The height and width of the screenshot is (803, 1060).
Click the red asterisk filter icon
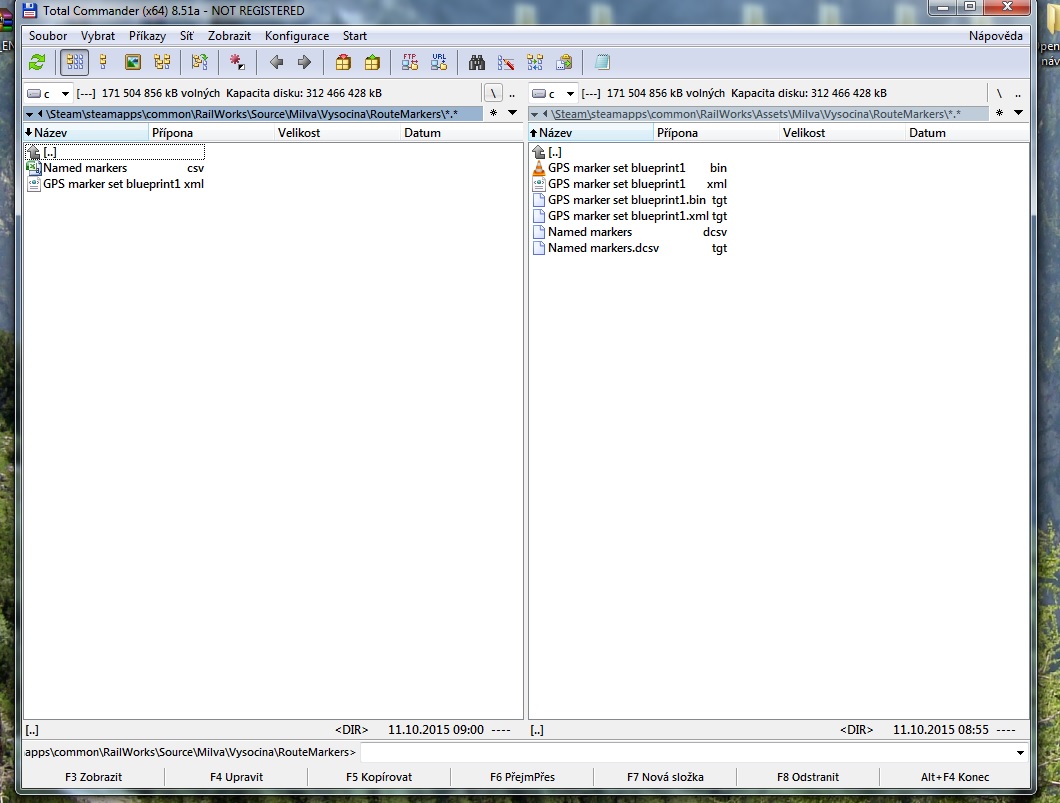coord(237,63)
